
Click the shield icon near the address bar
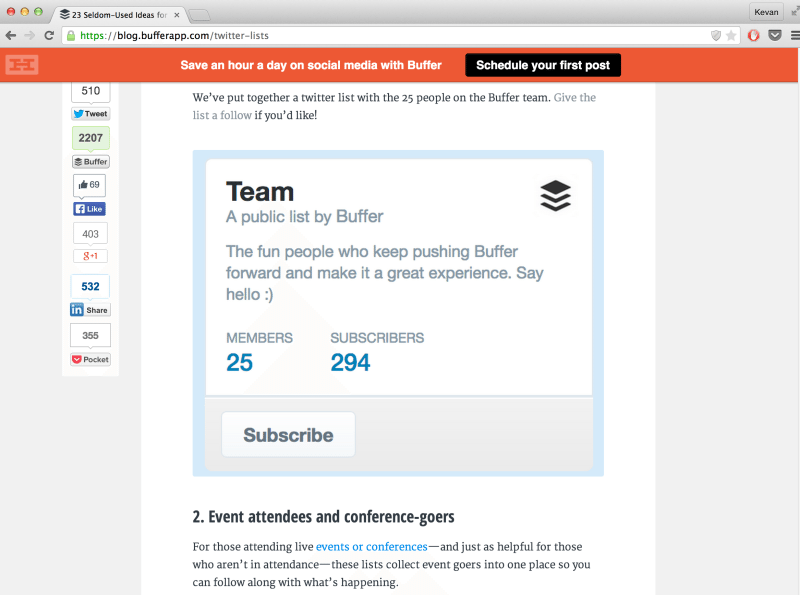714,33
